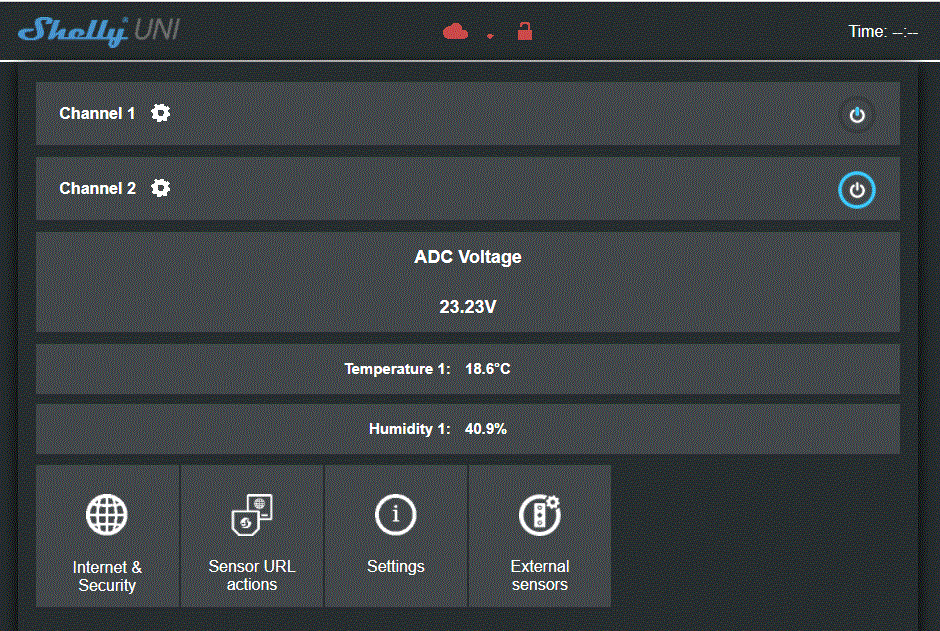This screenshot has width=940, height=631.
Task: Open Channel 2 settings gear
Action: (160, 188)
